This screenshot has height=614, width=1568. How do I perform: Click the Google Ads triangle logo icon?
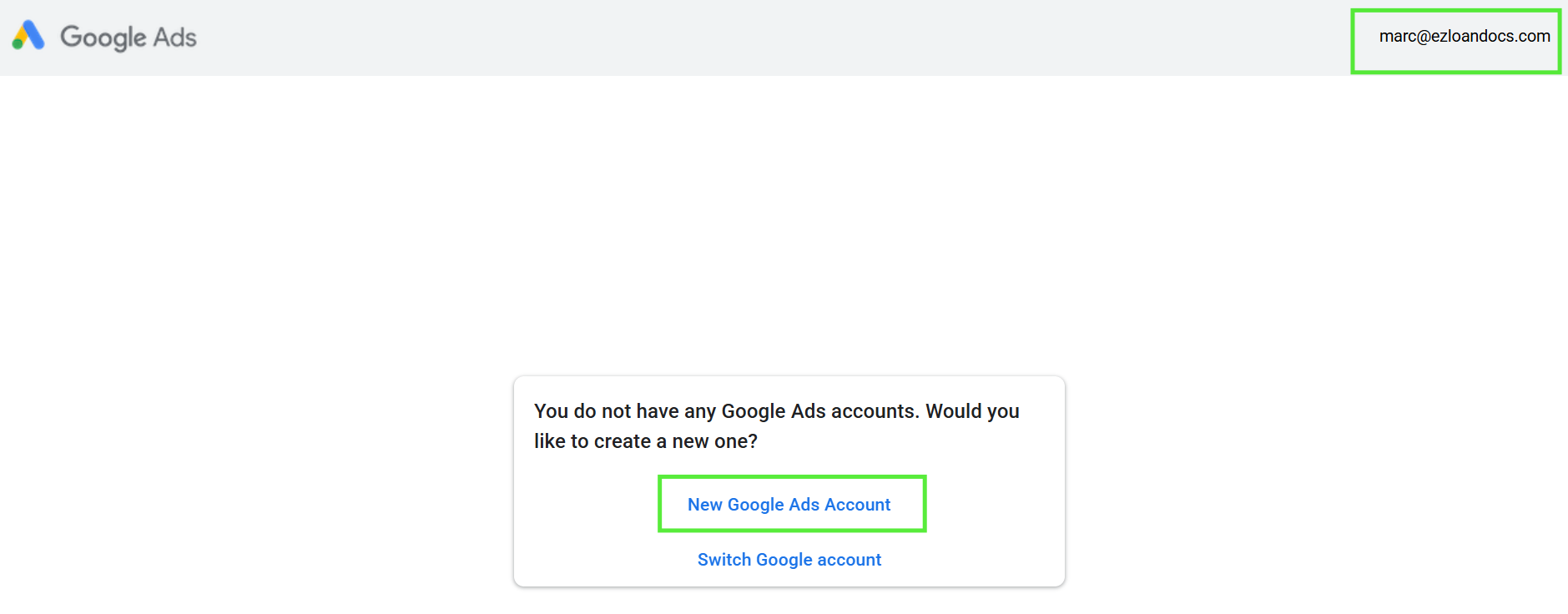coord(28,36)
